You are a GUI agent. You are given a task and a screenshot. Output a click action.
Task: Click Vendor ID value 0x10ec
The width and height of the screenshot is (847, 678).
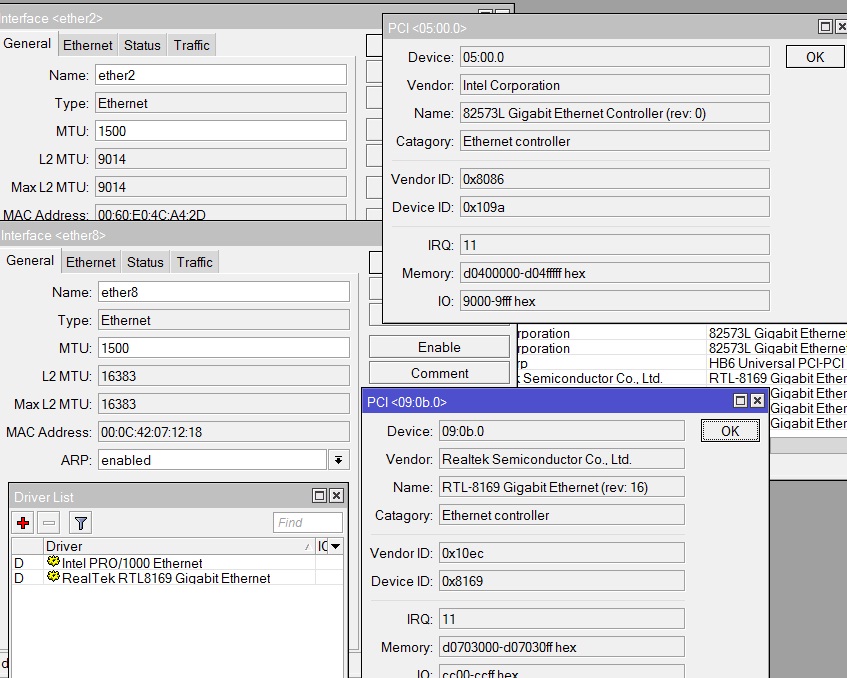click(x=562, y=553)
